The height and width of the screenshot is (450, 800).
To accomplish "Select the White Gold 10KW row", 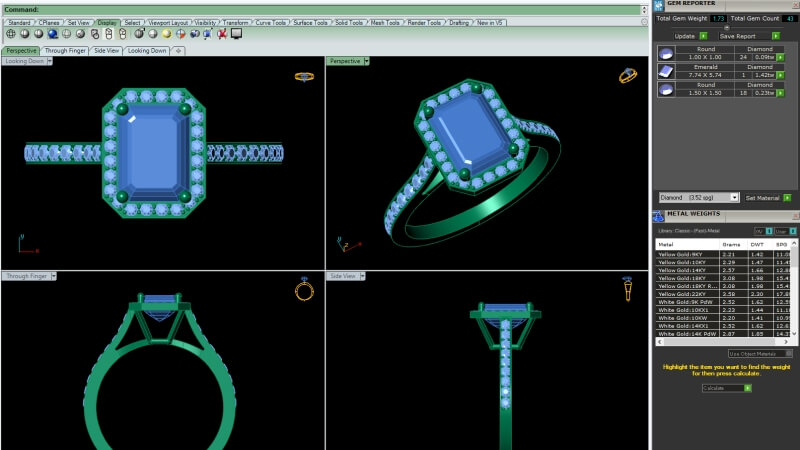I will pos(723,318).
